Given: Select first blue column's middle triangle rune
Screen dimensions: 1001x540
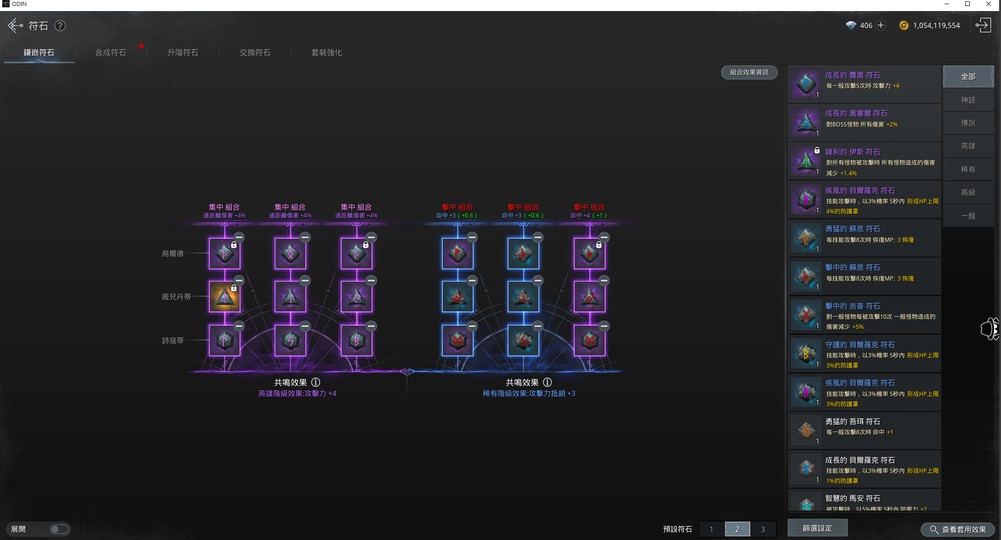Looking at the screenshot, I should (x=458, y=297).
